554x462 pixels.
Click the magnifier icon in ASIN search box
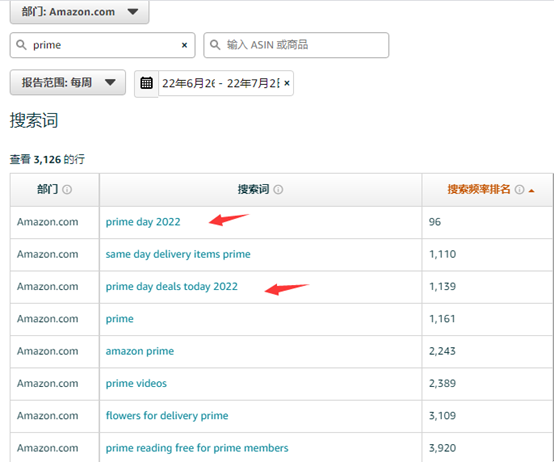click(x=215, y=45)
